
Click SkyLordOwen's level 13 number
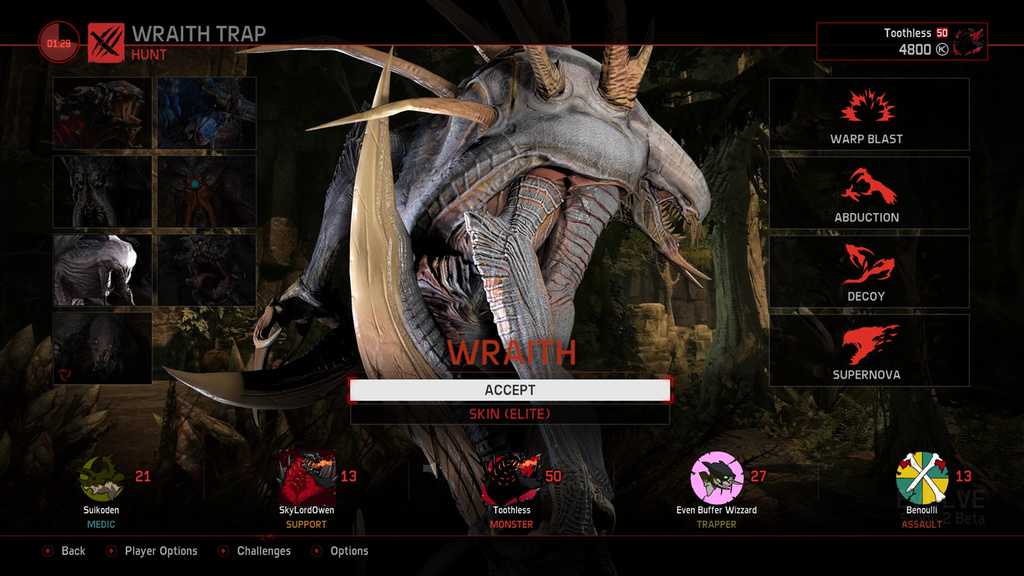click(x=349, y=476)
